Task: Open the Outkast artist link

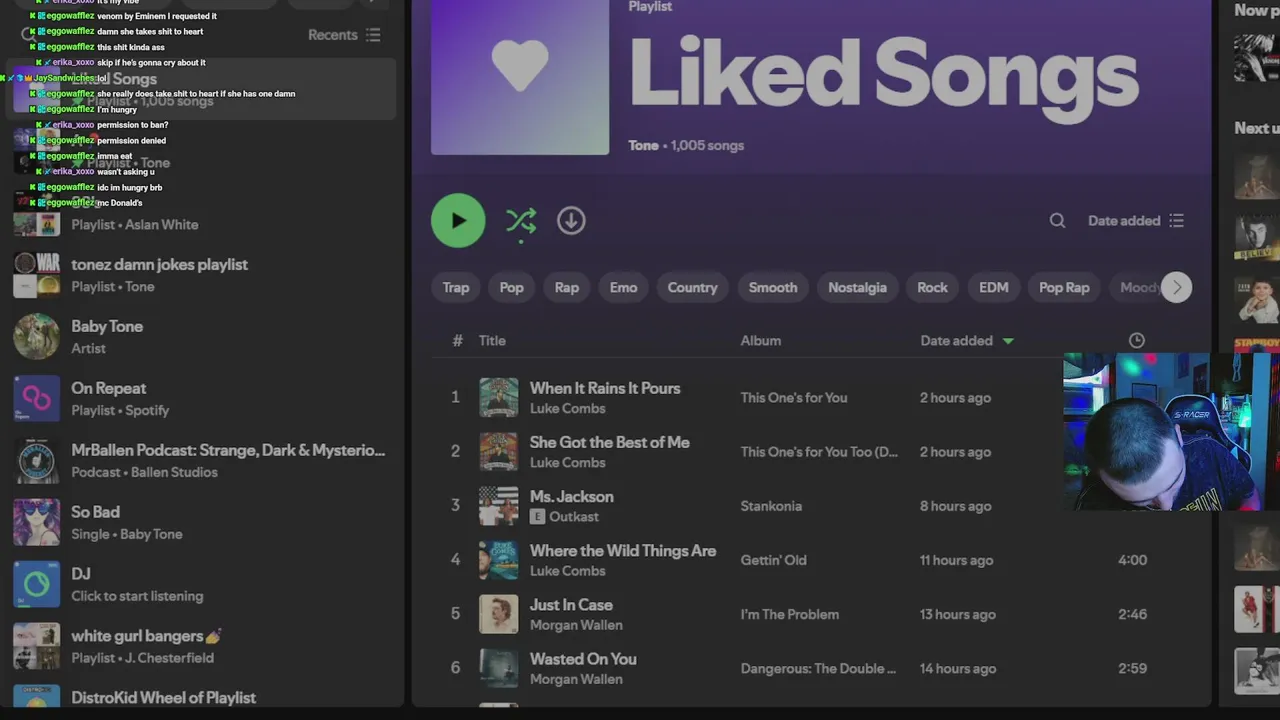Action: click(574, 517)
